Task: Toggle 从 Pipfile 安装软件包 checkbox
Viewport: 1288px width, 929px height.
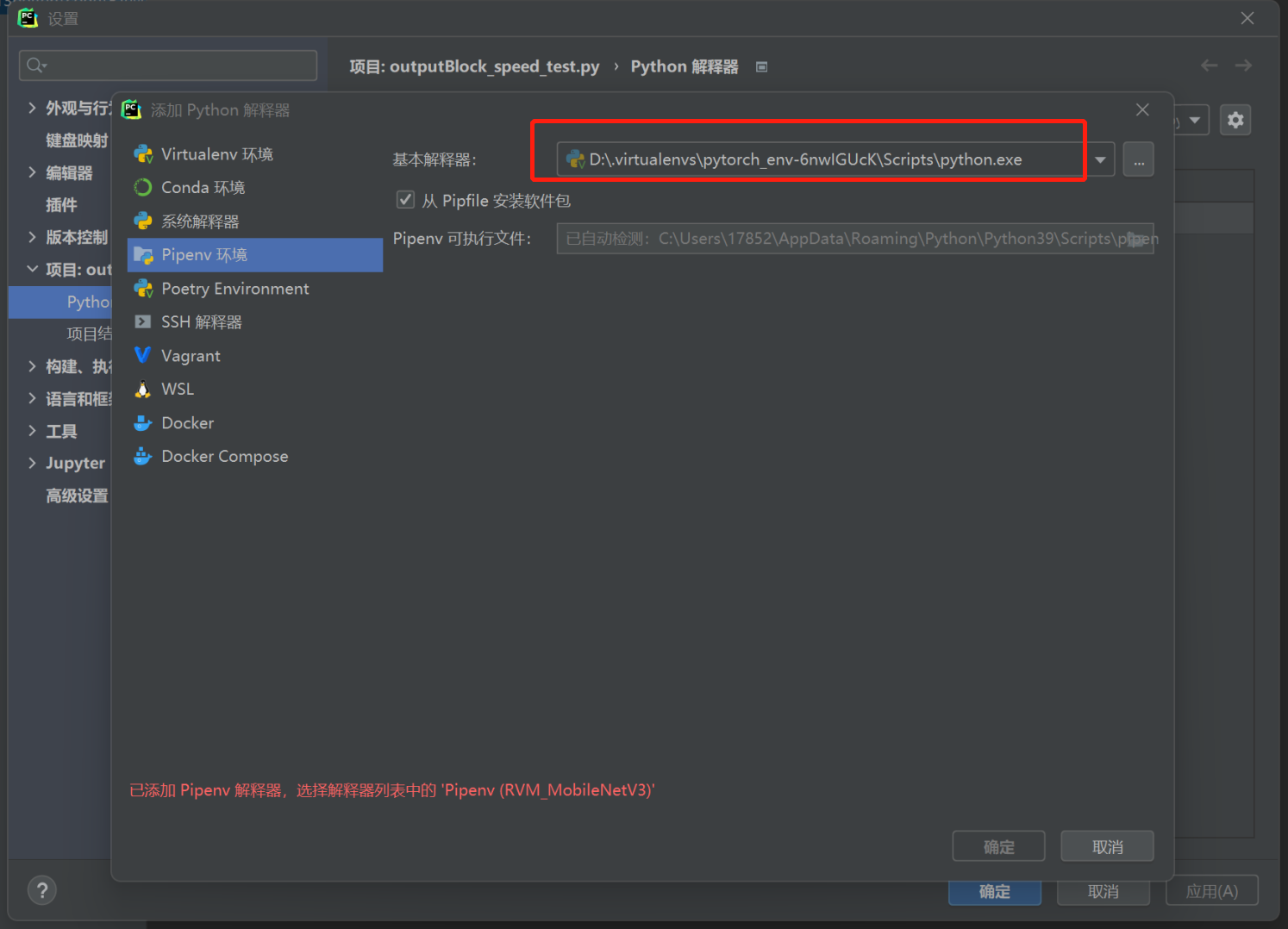Action: click(405, 200)
